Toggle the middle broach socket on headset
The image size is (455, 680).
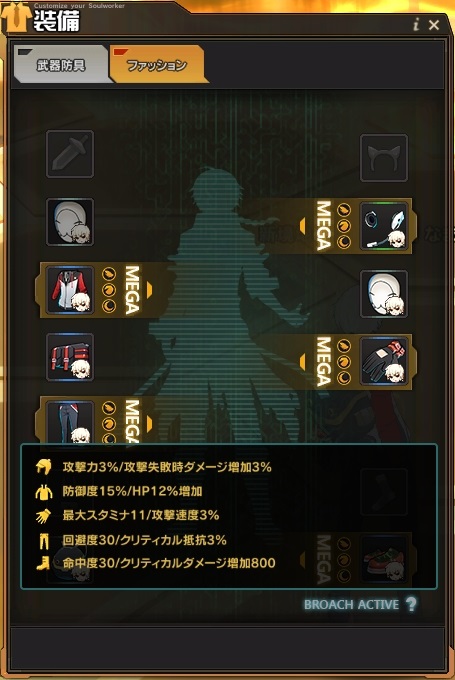click(344, 226)
